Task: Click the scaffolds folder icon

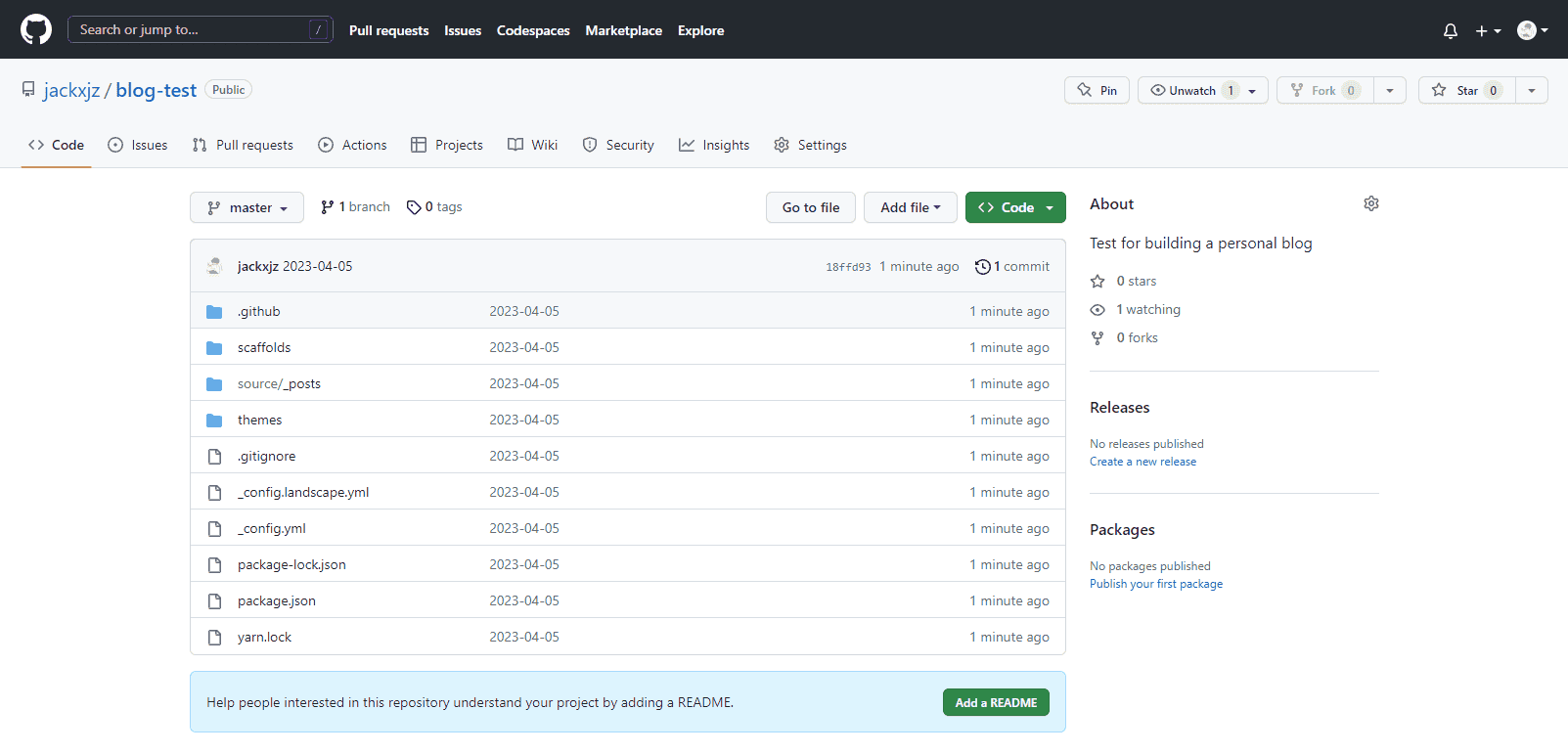Action: pyautogui.click(x=214, y=348)
